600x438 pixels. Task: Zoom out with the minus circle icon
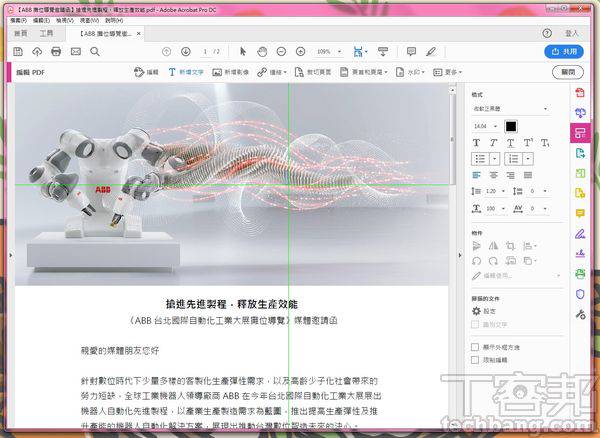click(281, 51)
